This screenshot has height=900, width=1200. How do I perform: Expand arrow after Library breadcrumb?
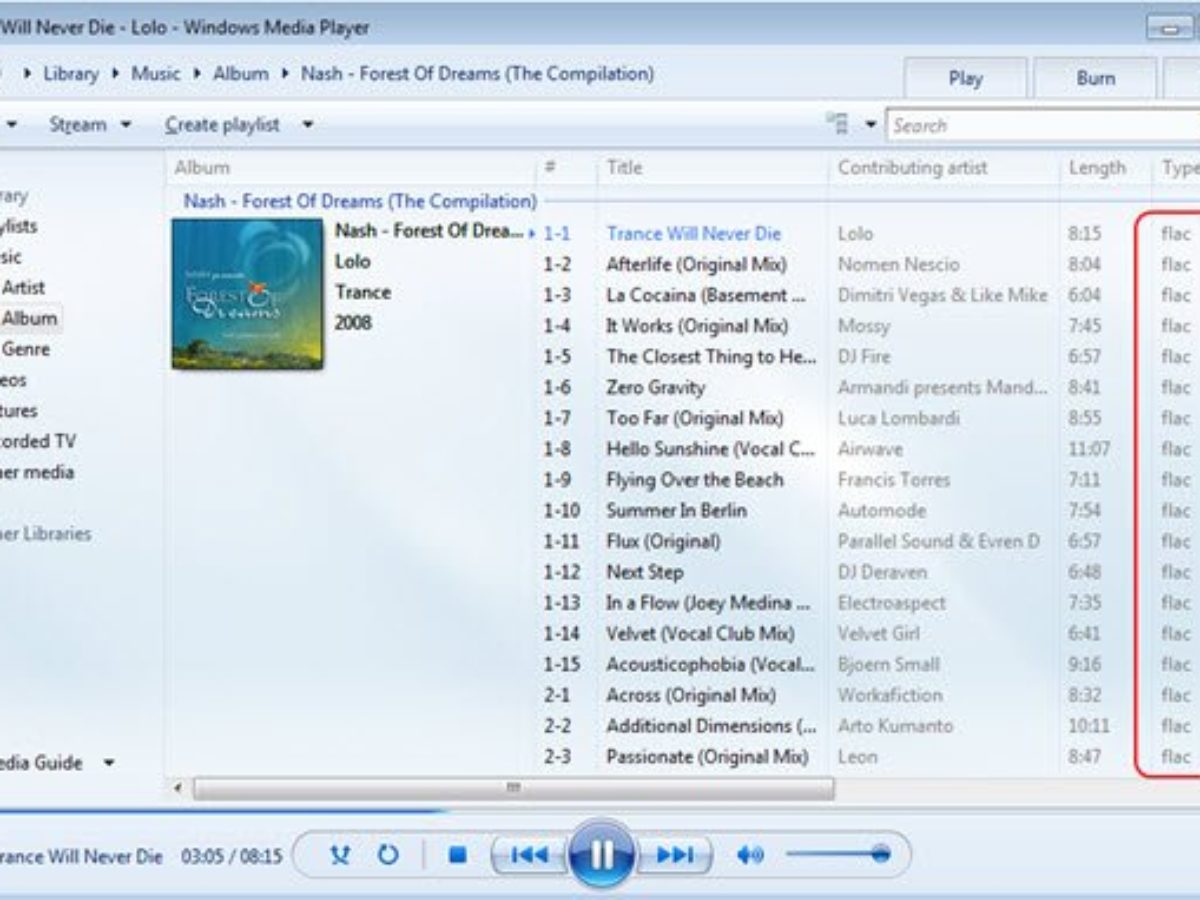coord(116,74)
